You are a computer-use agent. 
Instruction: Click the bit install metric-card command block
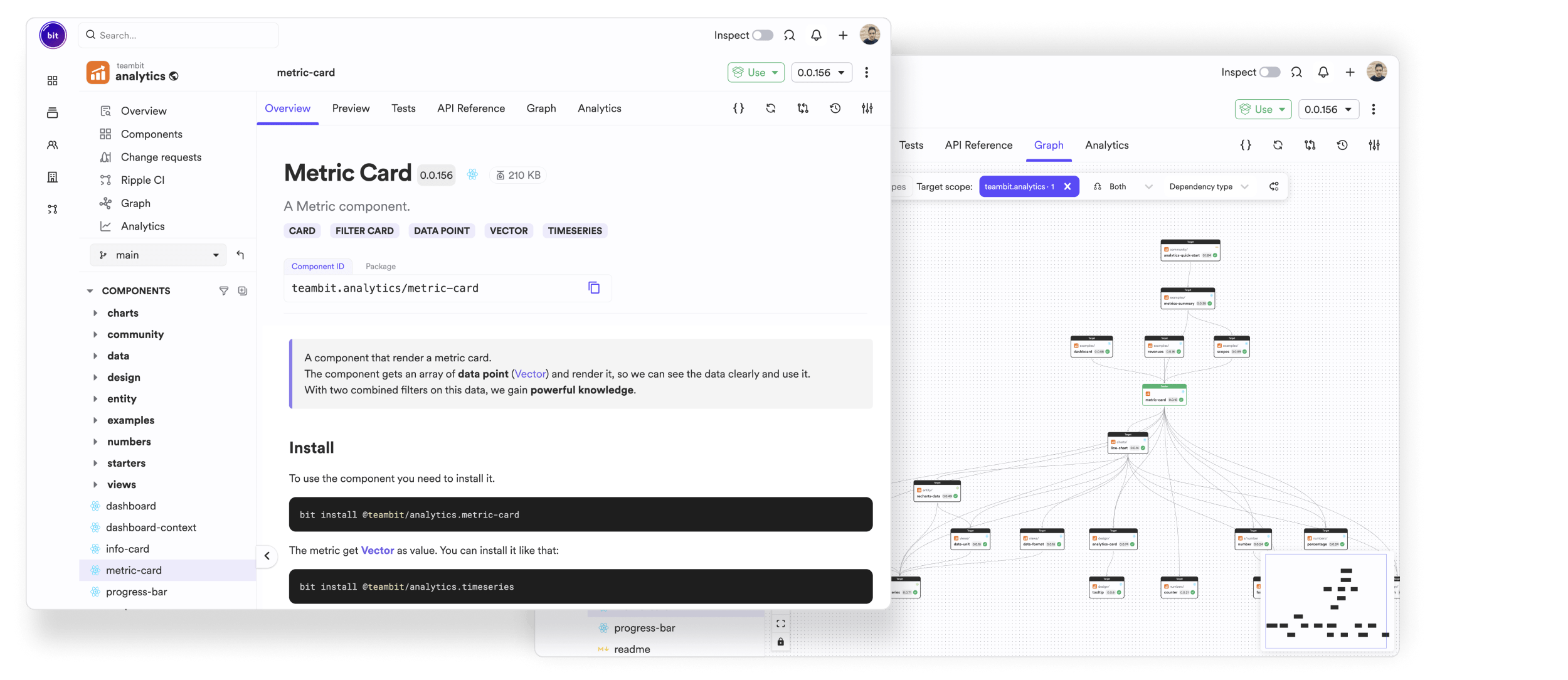[580, 514]
